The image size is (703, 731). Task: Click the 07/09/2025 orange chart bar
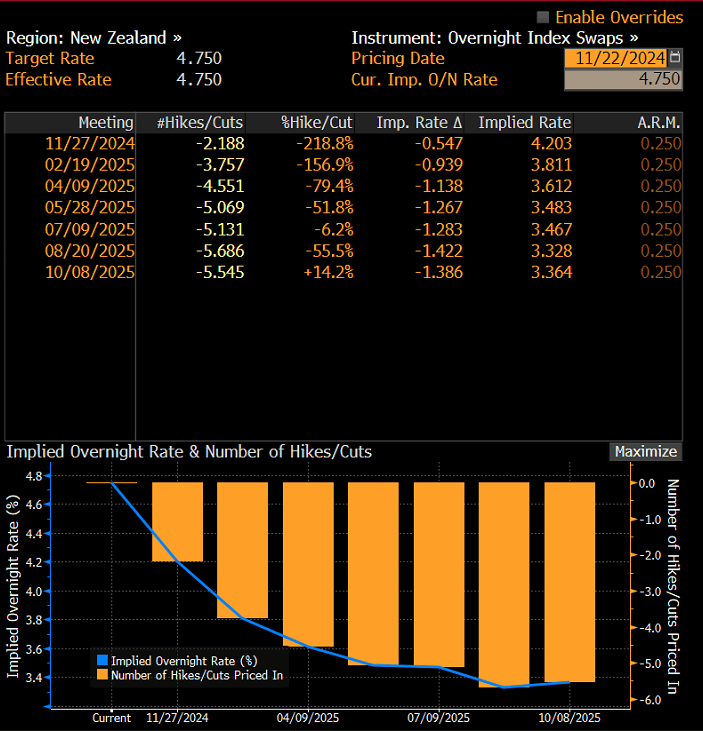439,574
